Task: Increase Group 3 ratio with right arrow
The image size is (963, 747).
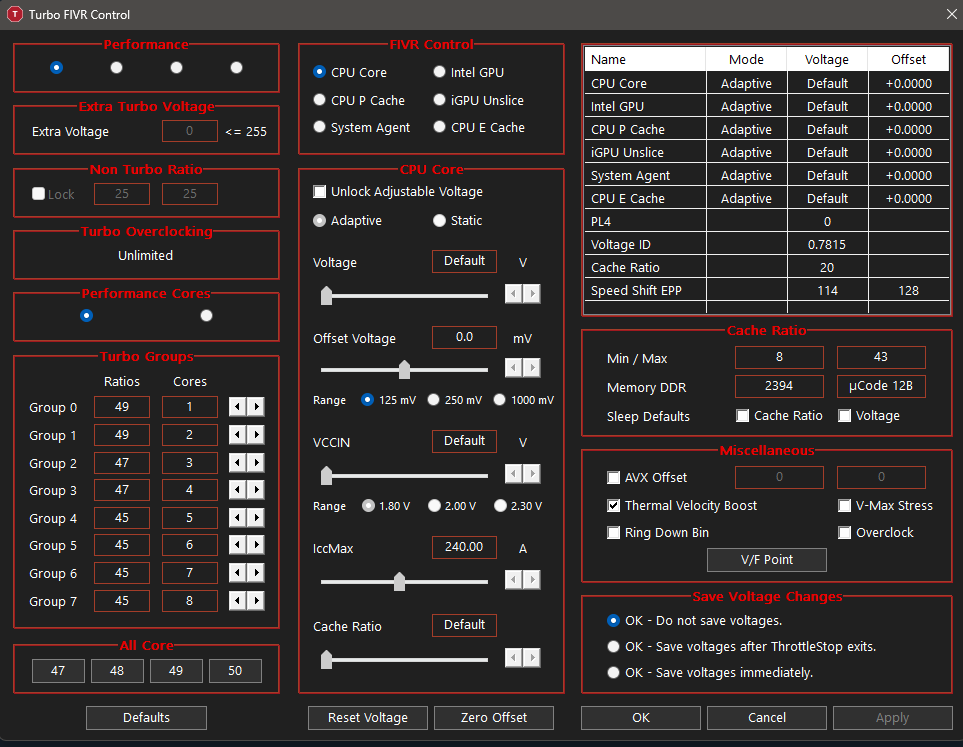Action: coord(256,490)
